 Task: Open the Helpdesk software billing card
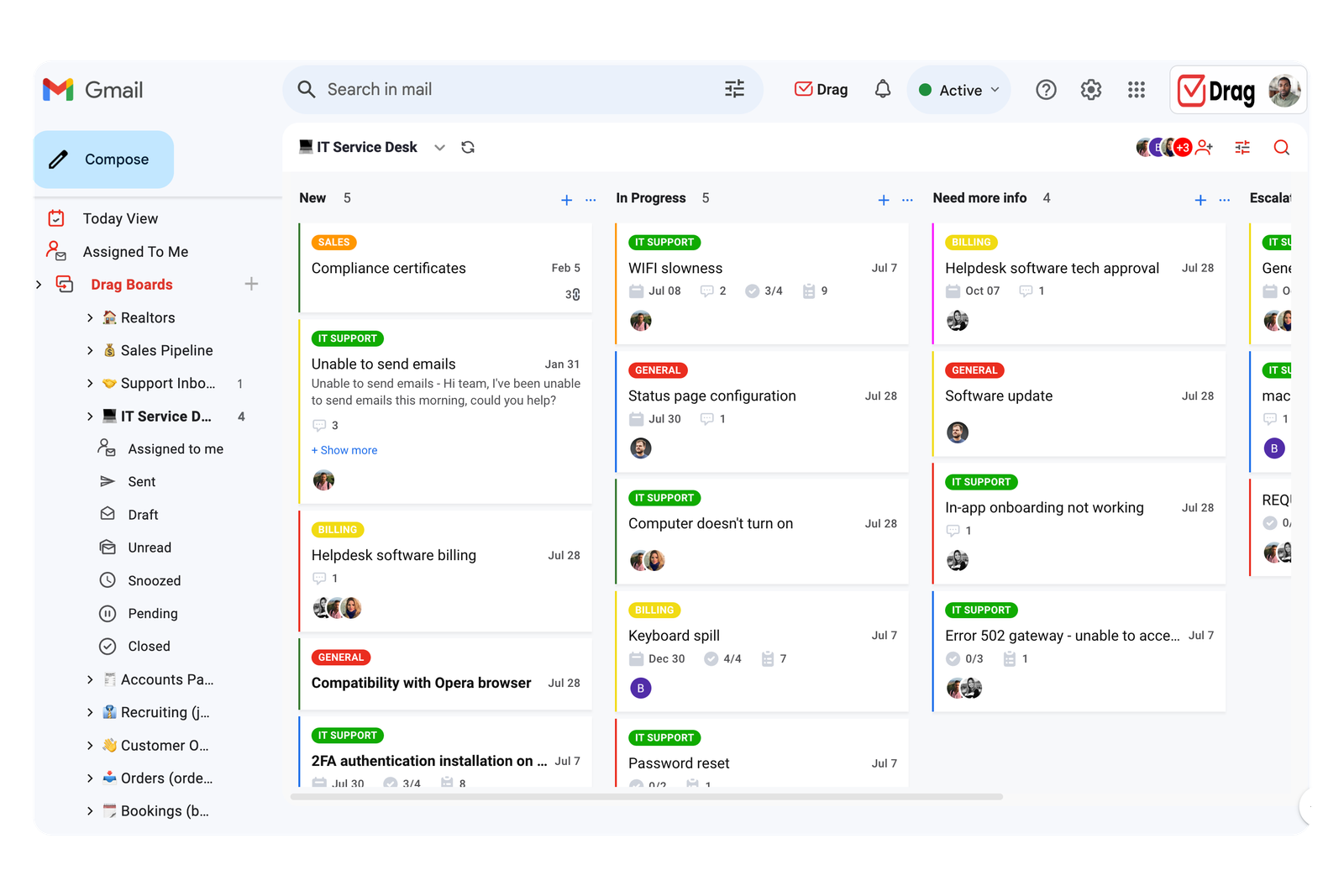pos(445,571)
